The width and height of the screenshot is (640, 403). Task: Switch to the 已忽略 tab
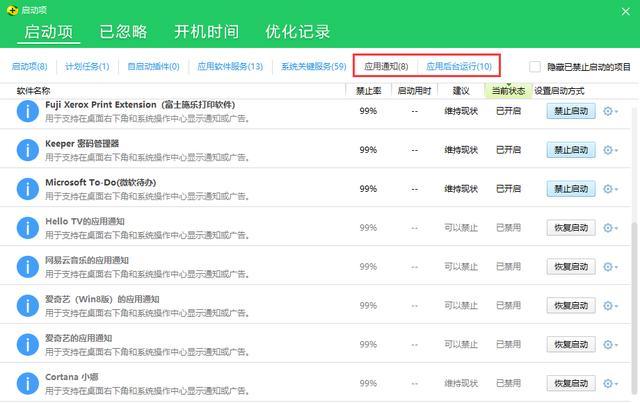click(x=123, y=32)
